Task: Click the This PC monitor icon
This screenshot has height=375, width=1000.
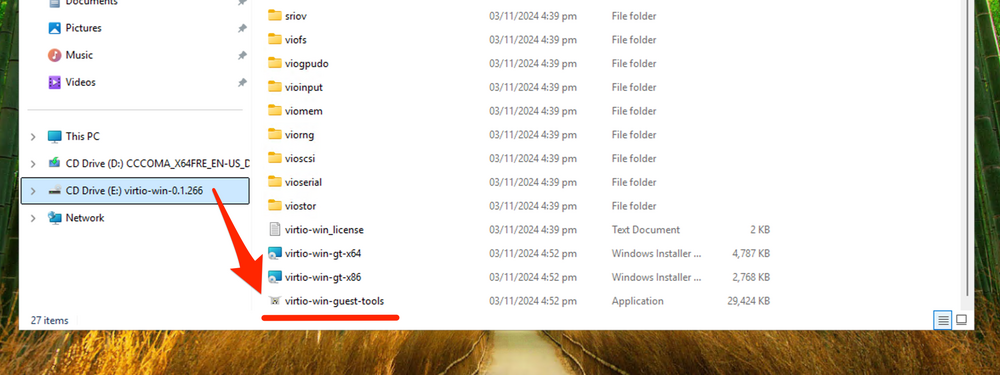Action: (x=55, y=136)
